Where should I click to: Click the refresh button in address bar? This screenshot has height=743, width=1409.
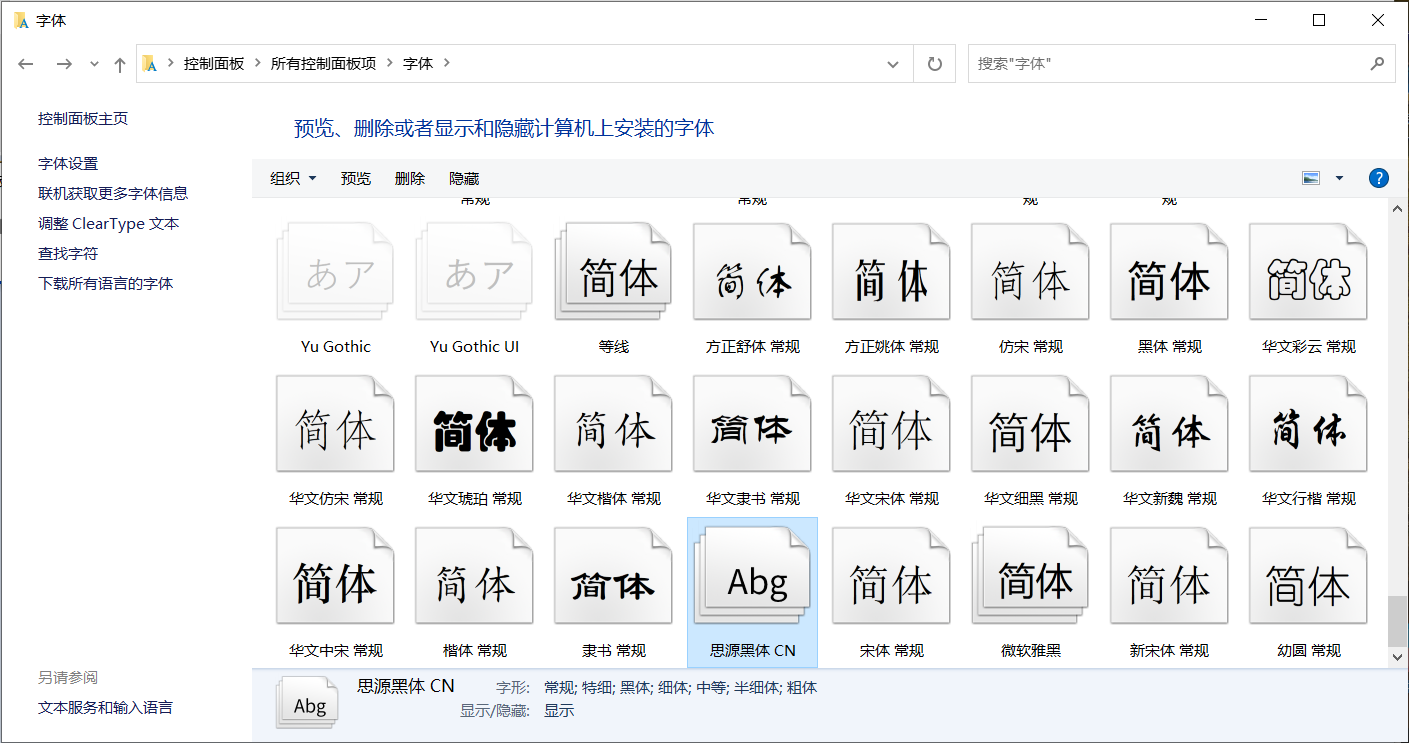pos(935,63)
